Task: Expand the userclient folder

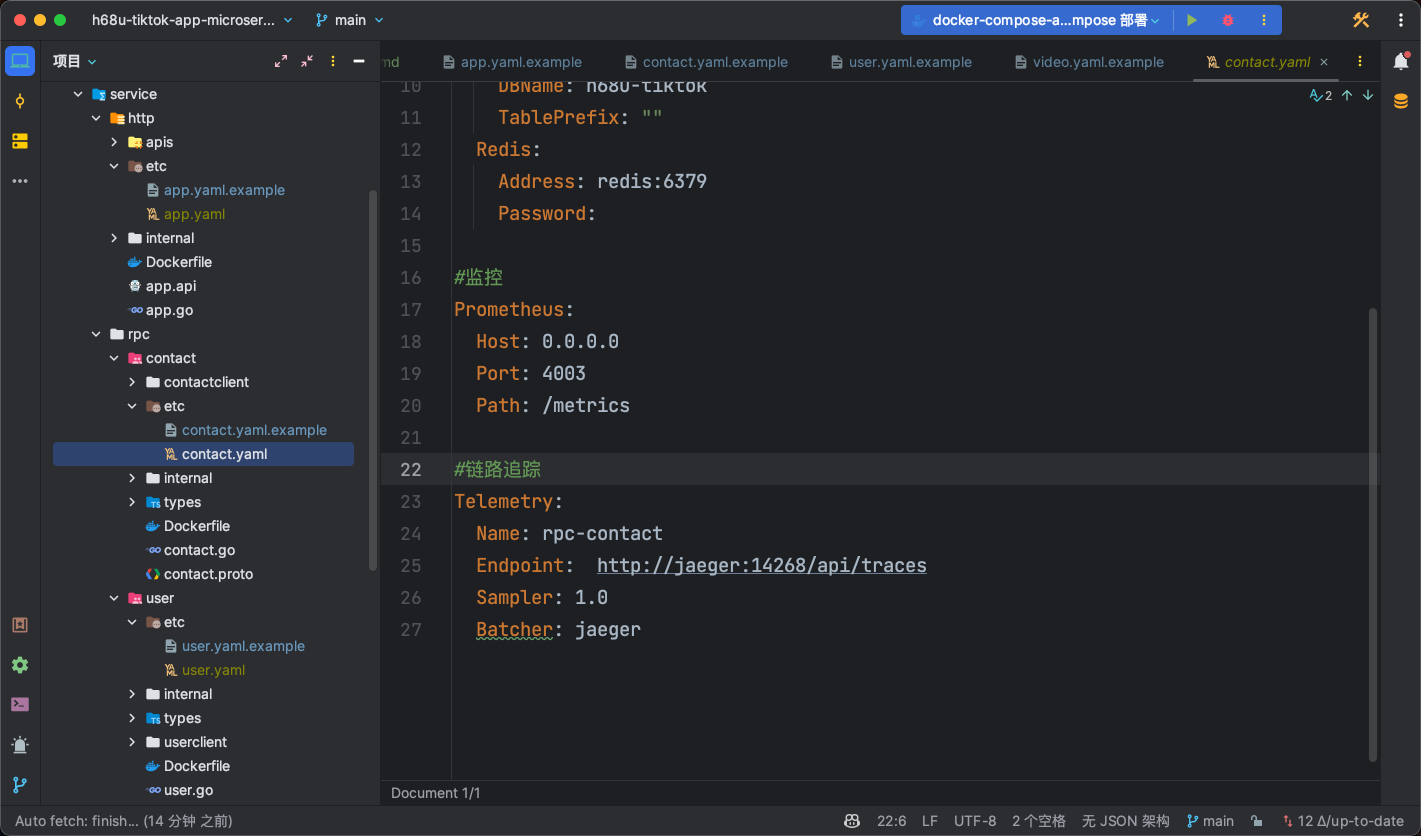Action: click(x=132, y=742)
